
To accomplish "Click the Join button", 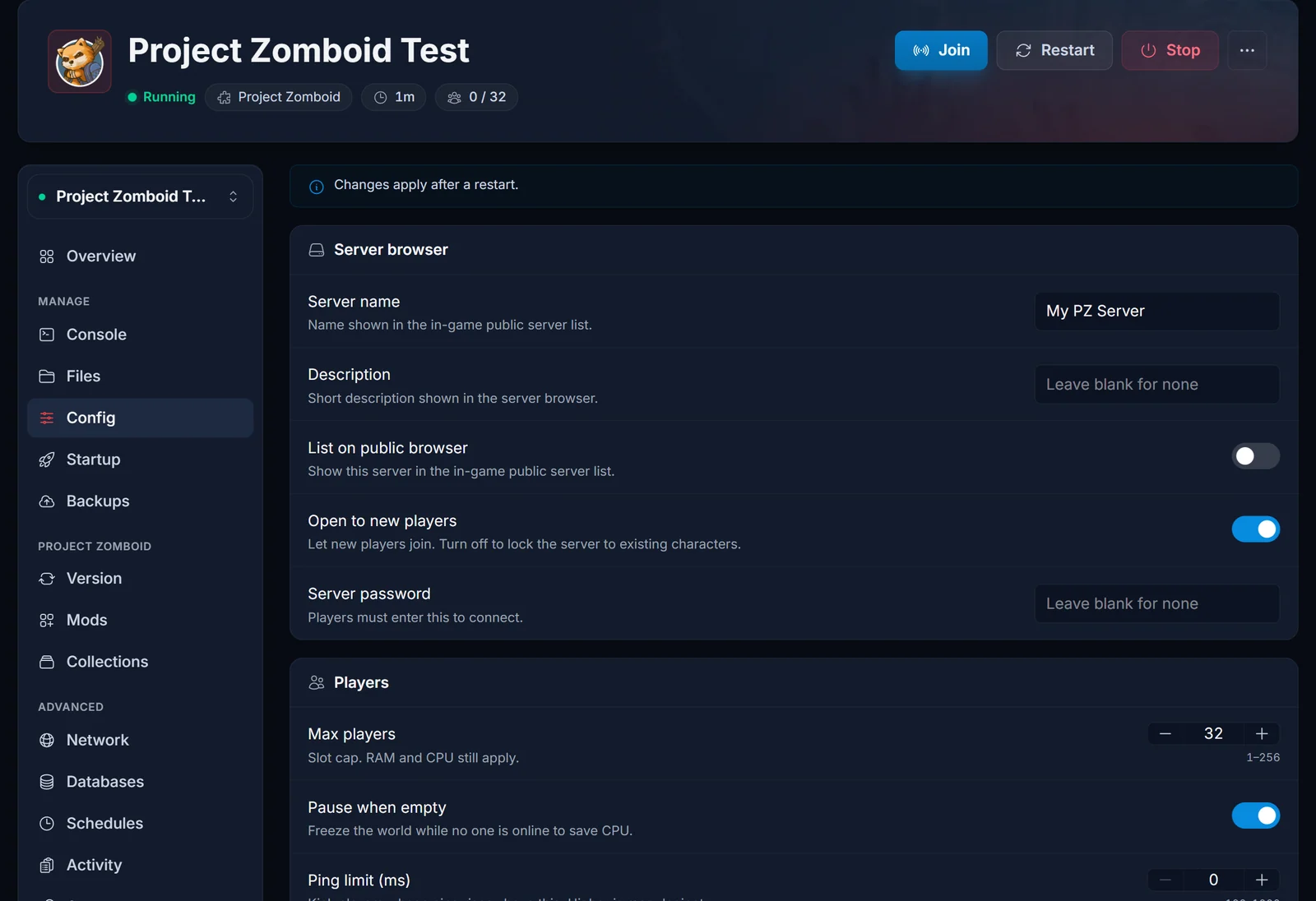I will (941, 50).
